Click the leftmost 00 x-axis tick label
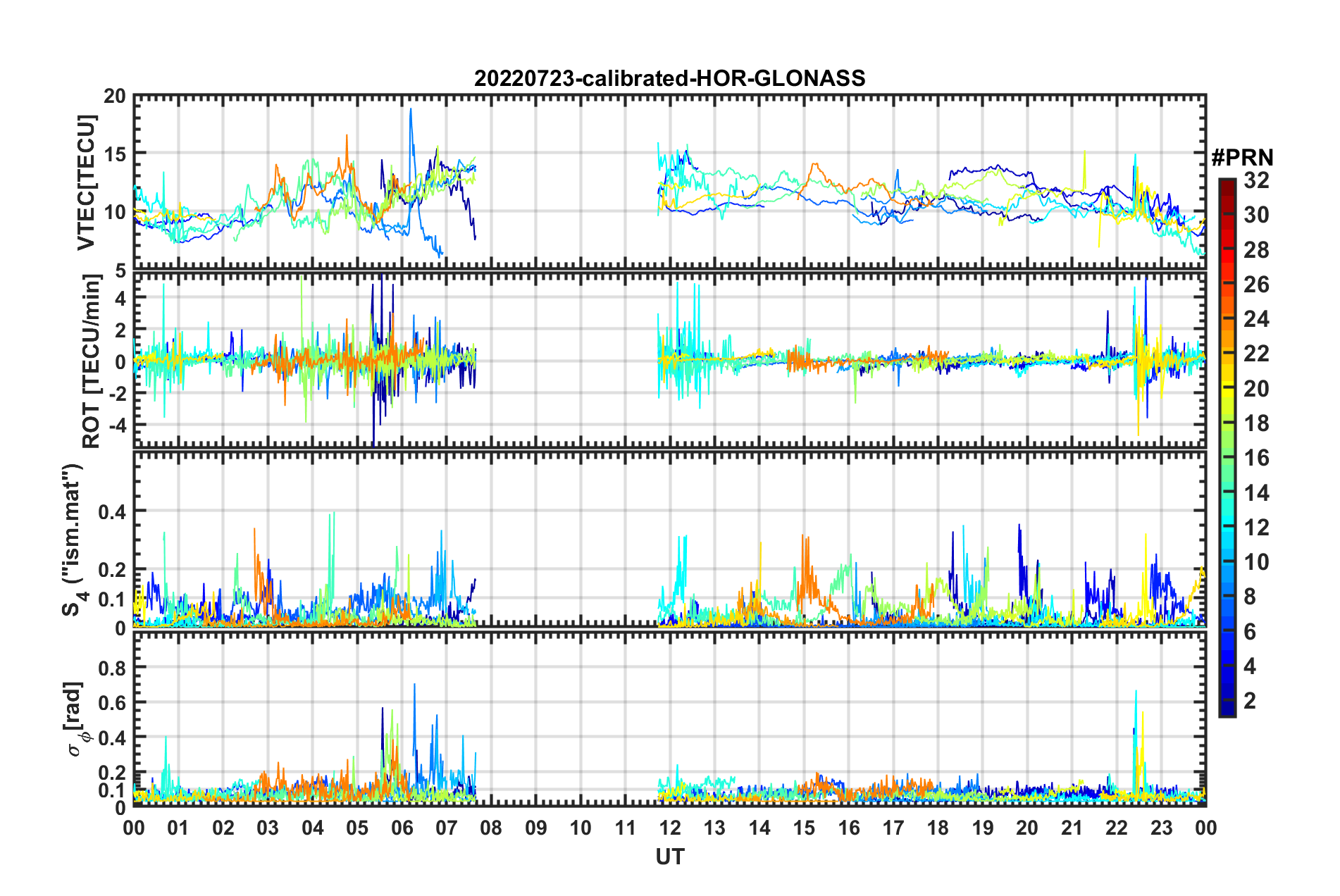Viewport: 1340px width, 896px height. click(134, 828)
